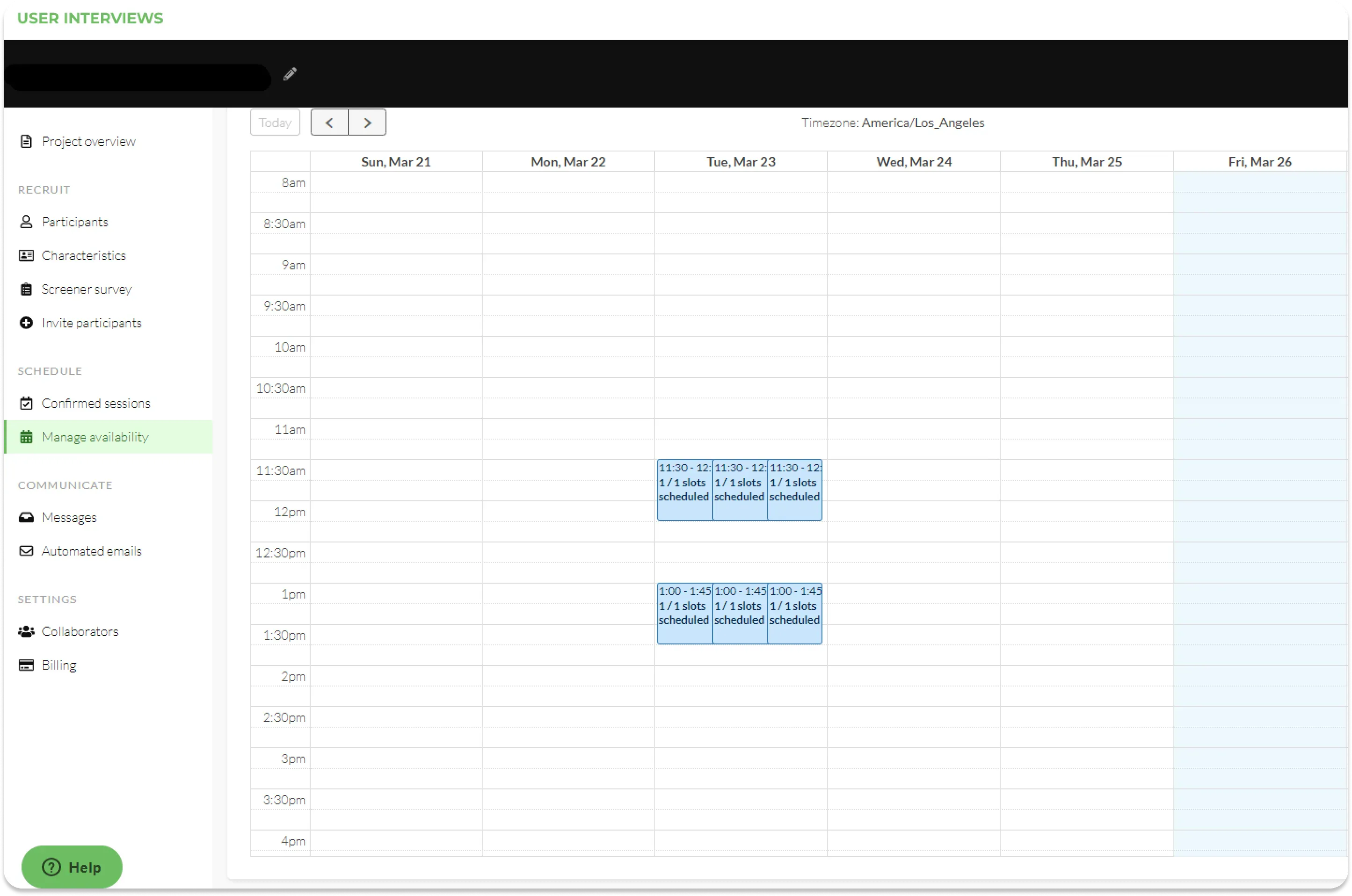Select first 11:30 scheduled slot on Tuesday
The height and width of the screenshot is (896, 1352).
click(x=684, y=490)
